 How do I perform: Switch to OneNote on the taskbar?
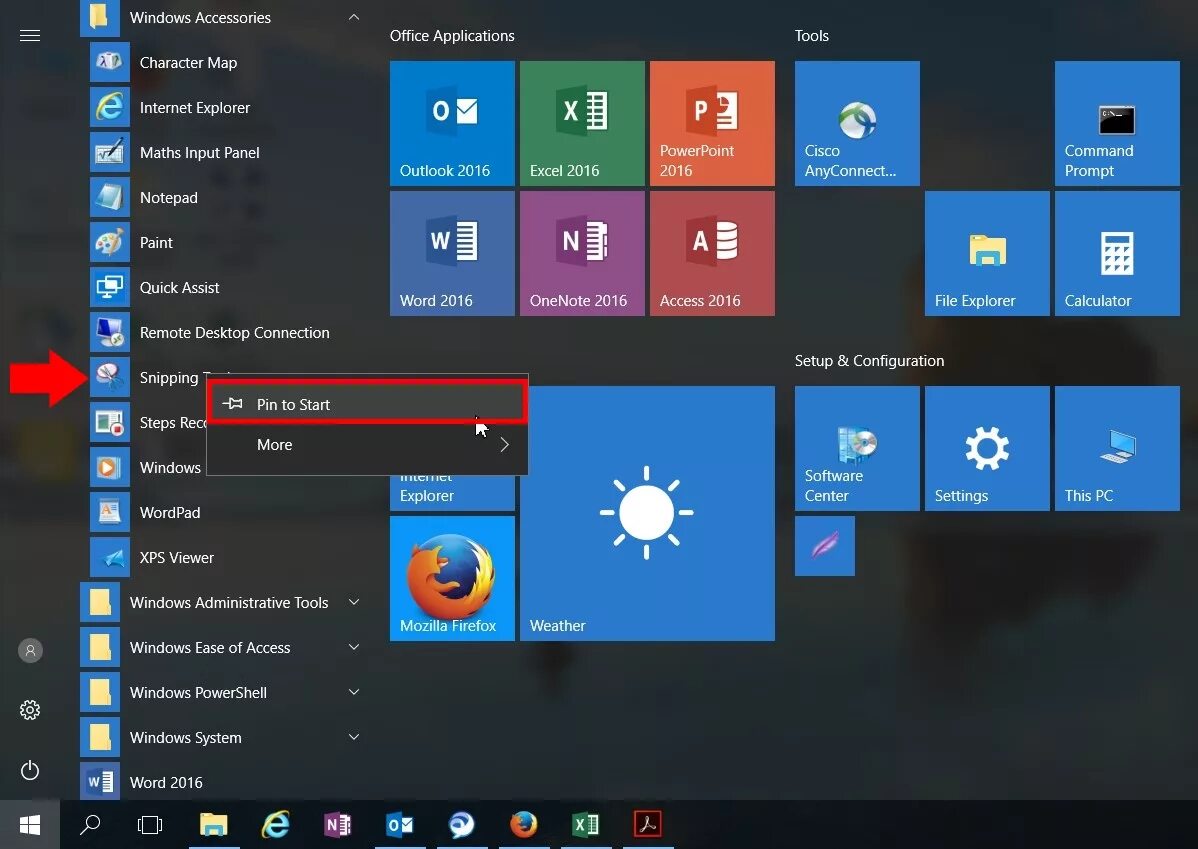338,825
